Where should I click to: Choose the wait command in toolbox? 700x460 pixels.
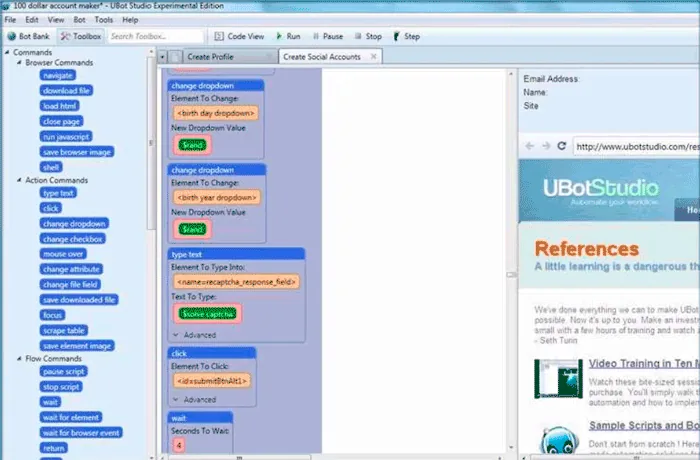tap(50, 402)
